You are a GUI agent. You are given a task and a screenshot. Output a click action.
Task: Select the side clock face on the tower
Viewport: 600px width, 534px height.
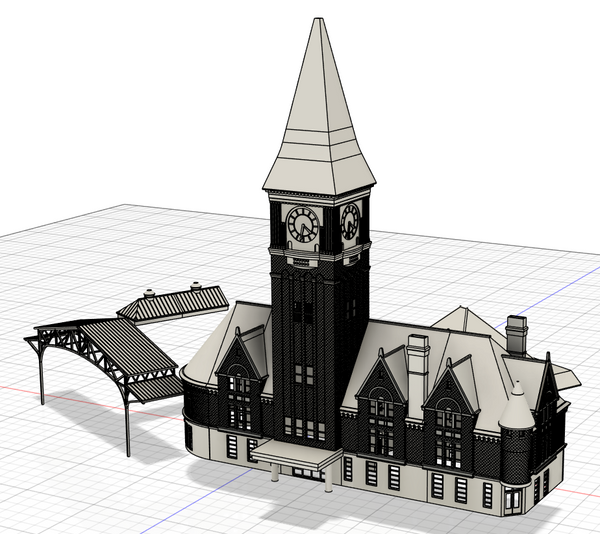tap(350, 222)
